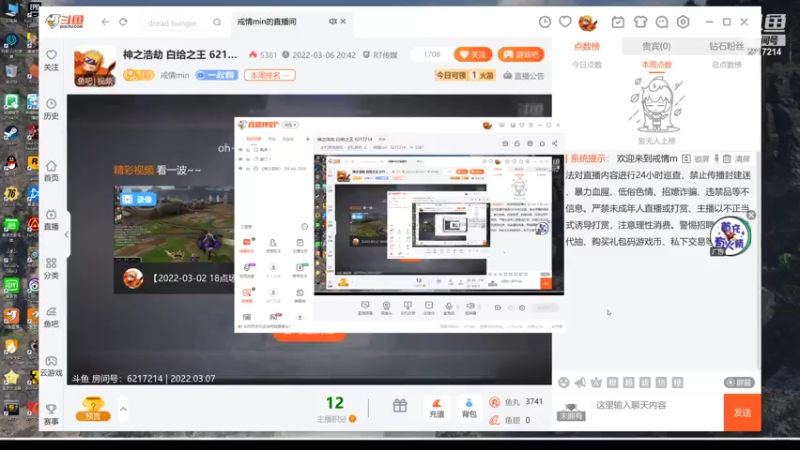Open 鱼吧 in the left sidebar
800x450 pixels.
[51, 317]
